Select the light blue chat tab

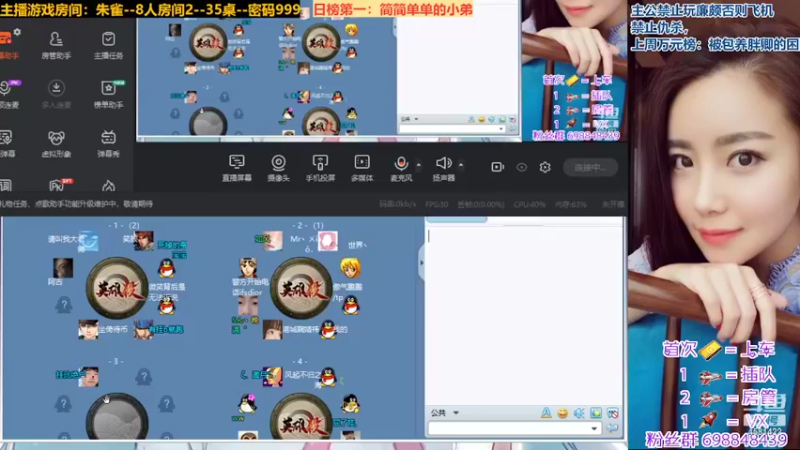pyautogui.click(x=457, y=220)
